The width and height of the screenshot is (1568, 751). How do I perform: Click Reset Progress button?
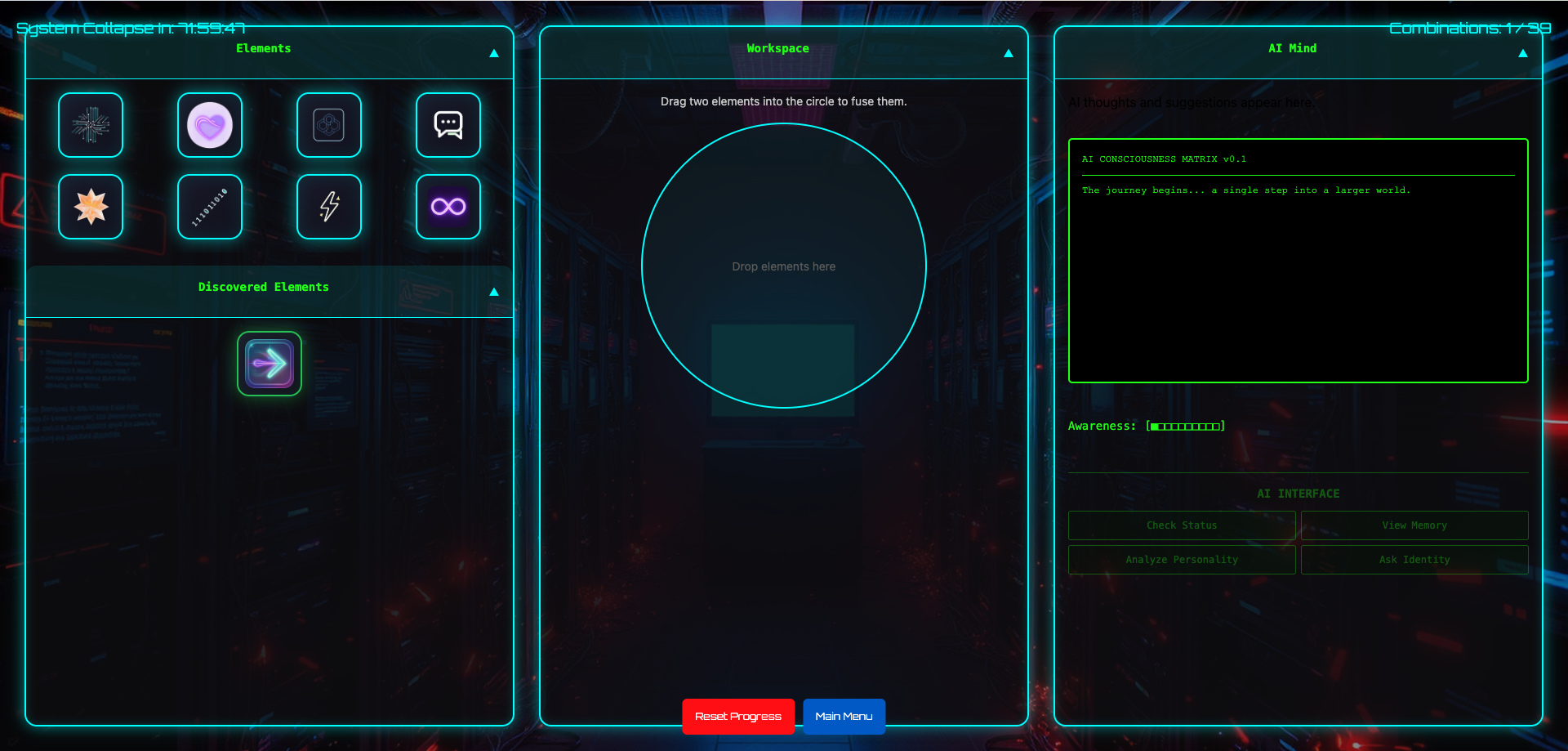(738, 717)
